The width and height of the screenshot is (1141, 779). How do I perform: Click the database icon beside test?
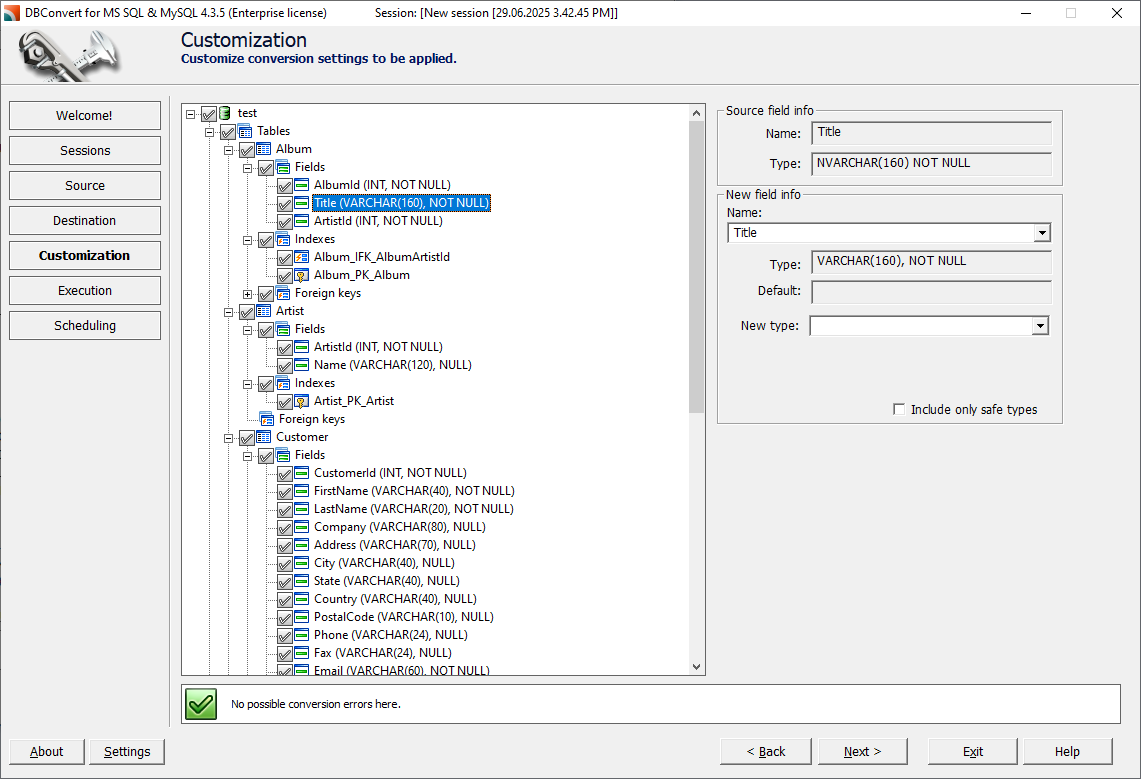(x=225, y=112)
